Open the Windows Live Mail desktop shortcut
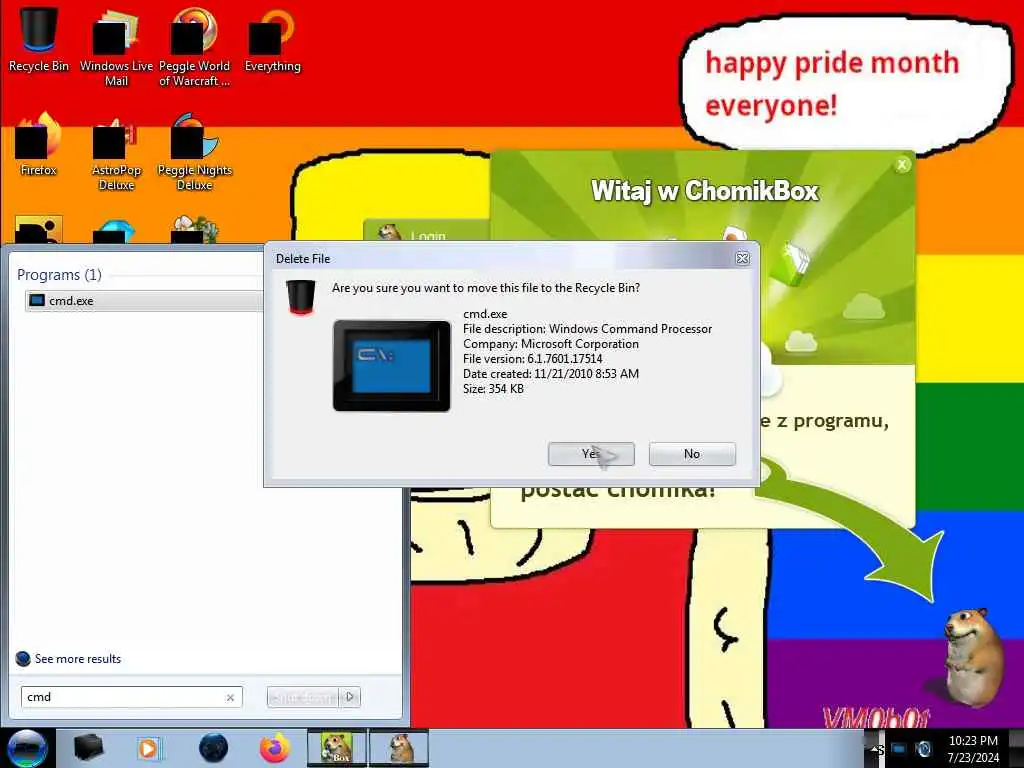Image resolution: width=1024 pixels, height=768 pixels. click(116, 47)
